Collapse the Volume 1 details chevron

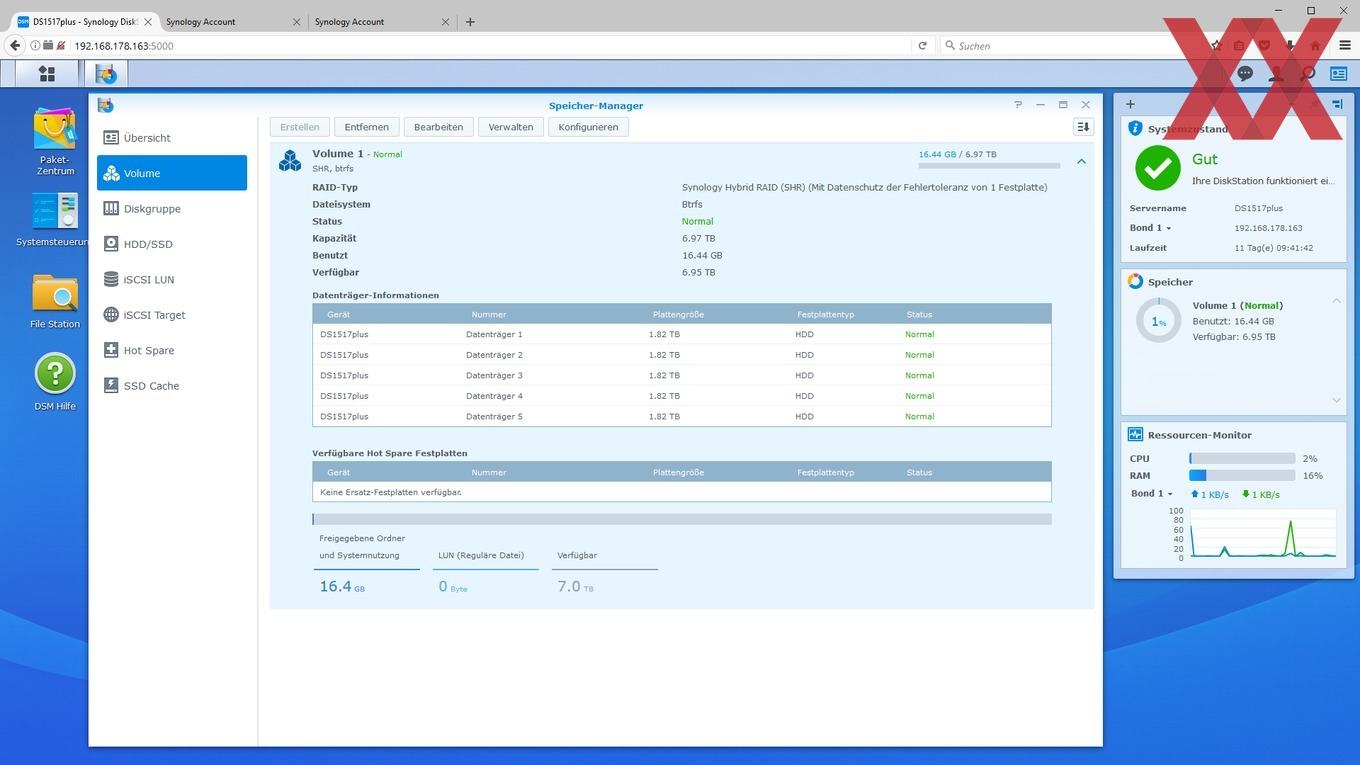(1081, 161)
